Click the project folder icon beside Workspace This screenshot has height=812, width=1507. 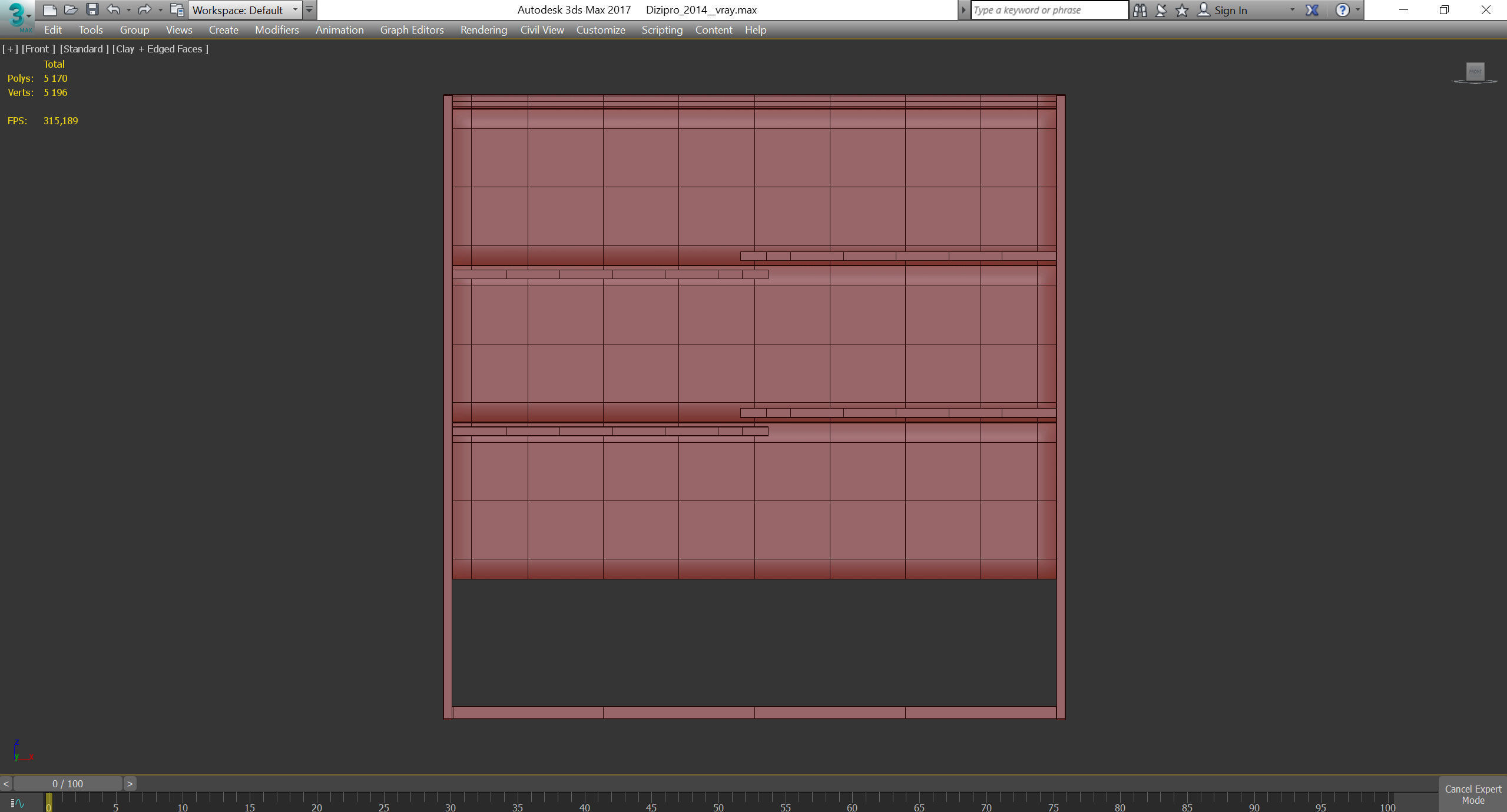click(x=176, y=9)
